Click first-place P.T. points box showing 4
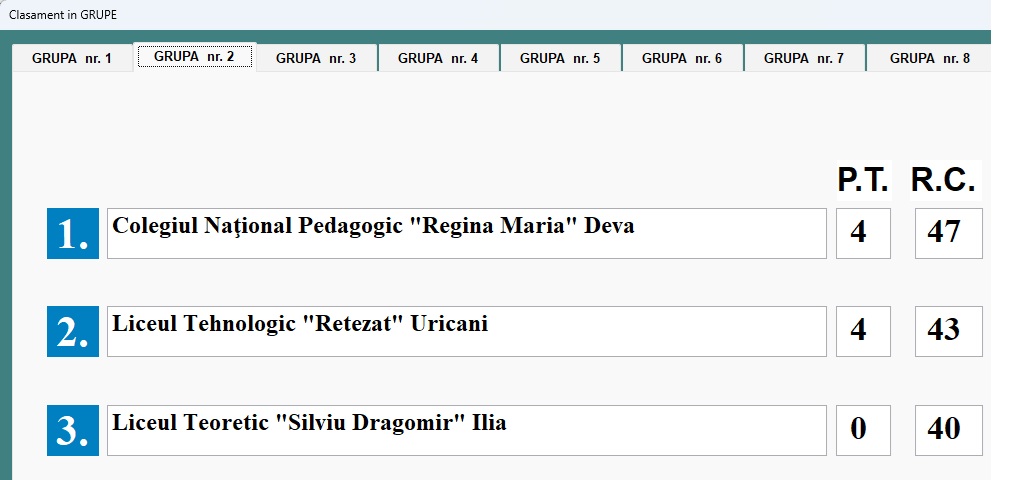 point(863,233)
